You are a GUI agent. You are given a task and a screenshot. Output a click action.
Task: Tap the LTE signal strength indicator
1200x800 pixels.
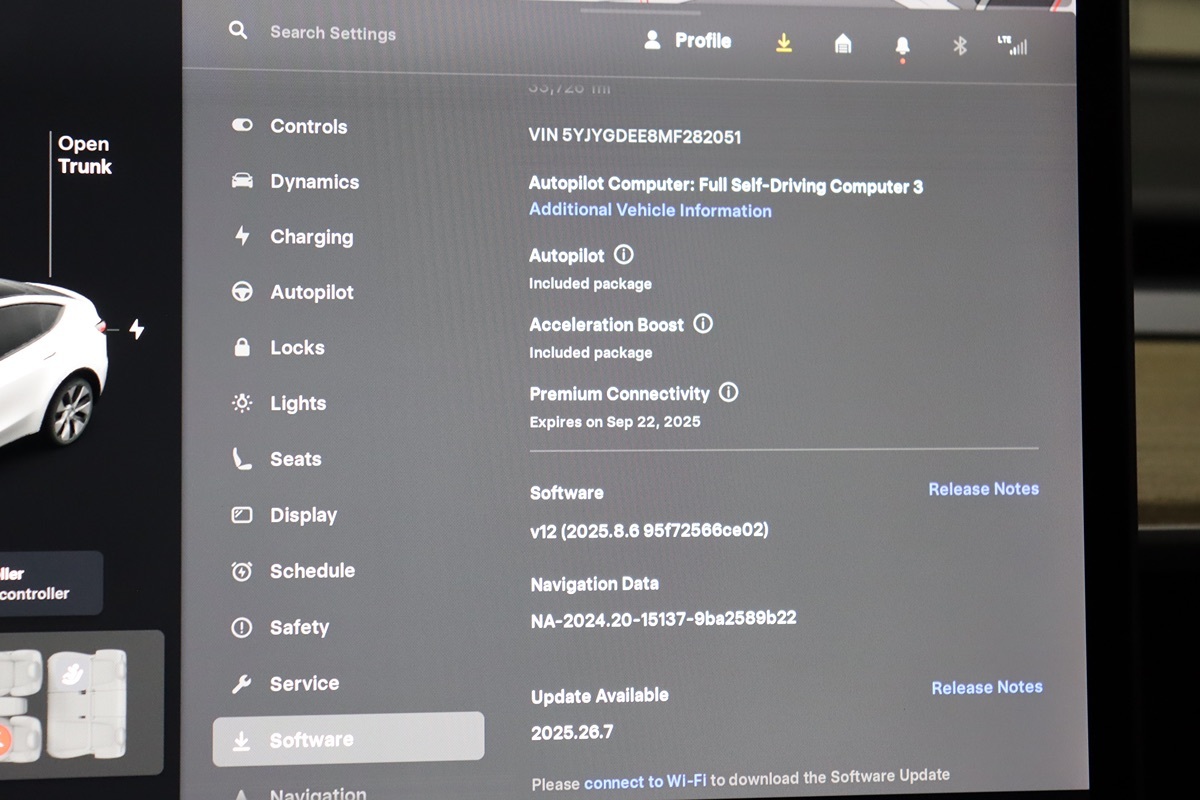coord(1012,45)
